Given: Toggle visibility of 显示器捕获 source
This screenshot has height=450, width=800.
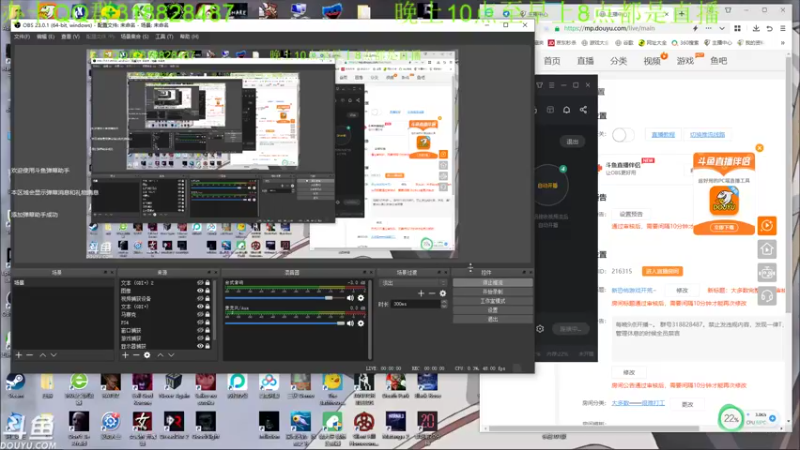Looking at the screenshot, I should [200, 346].
